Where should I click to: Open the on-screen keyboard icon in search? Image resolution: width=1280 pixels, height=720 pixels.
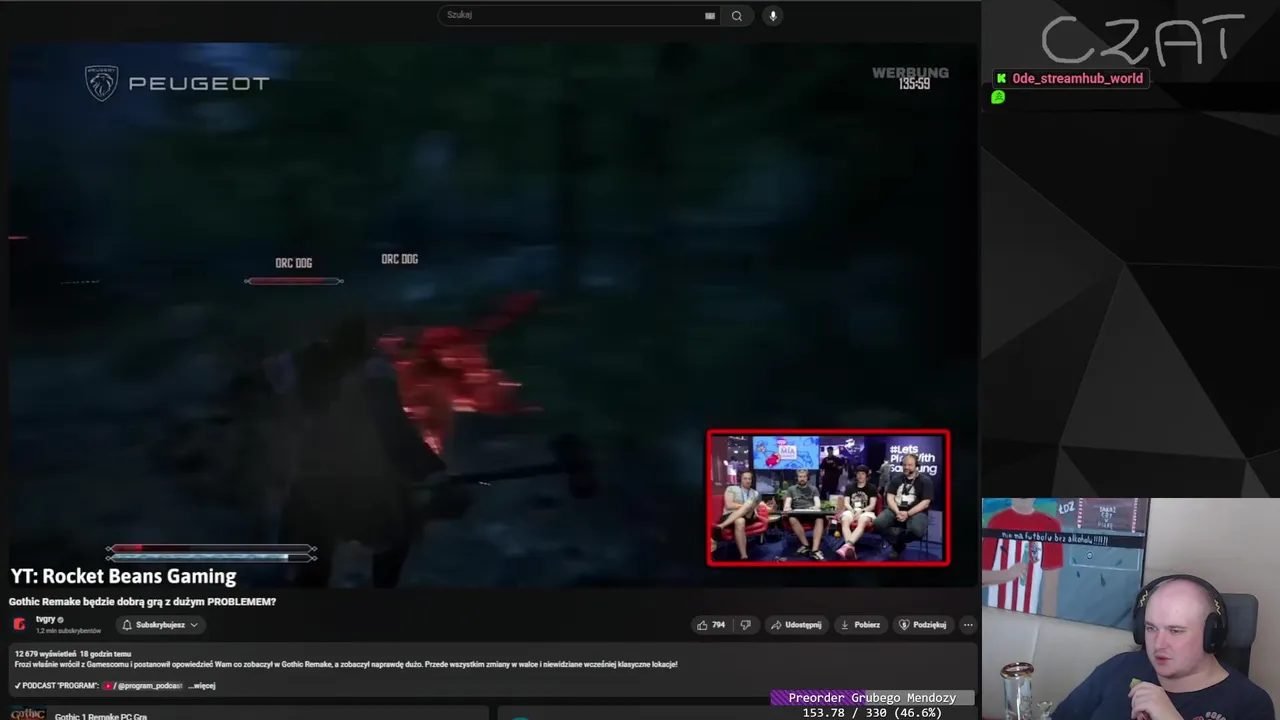pos(710,16)
